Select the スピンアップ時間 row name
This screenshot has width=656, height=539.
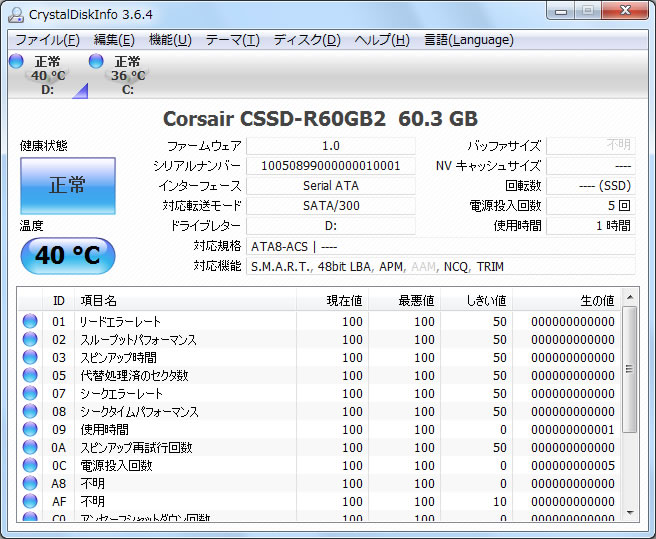tap(118, 357)
